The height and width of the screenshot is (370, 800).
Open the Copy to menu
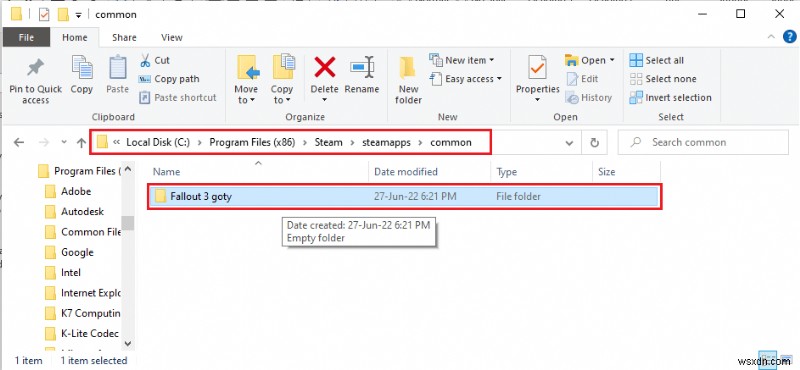coord(282,81)
